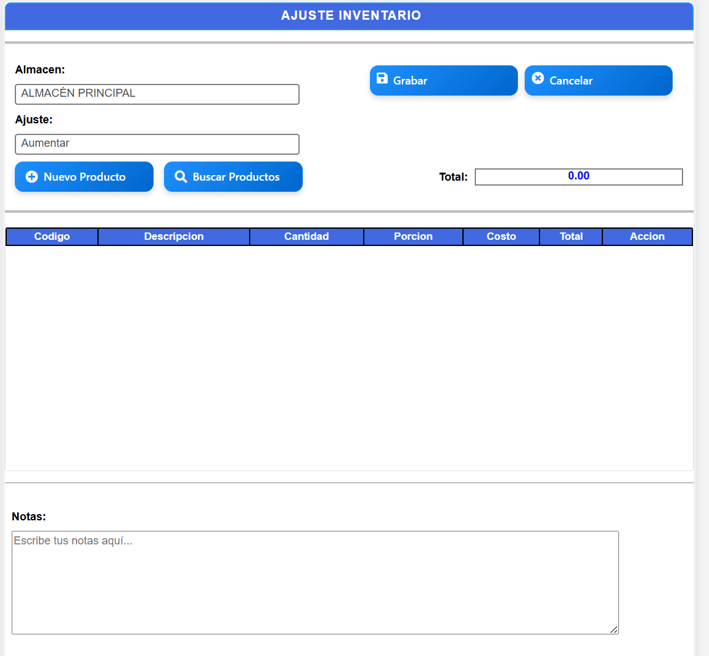Add a new product with Nuevo Producto

coord(84,177)
